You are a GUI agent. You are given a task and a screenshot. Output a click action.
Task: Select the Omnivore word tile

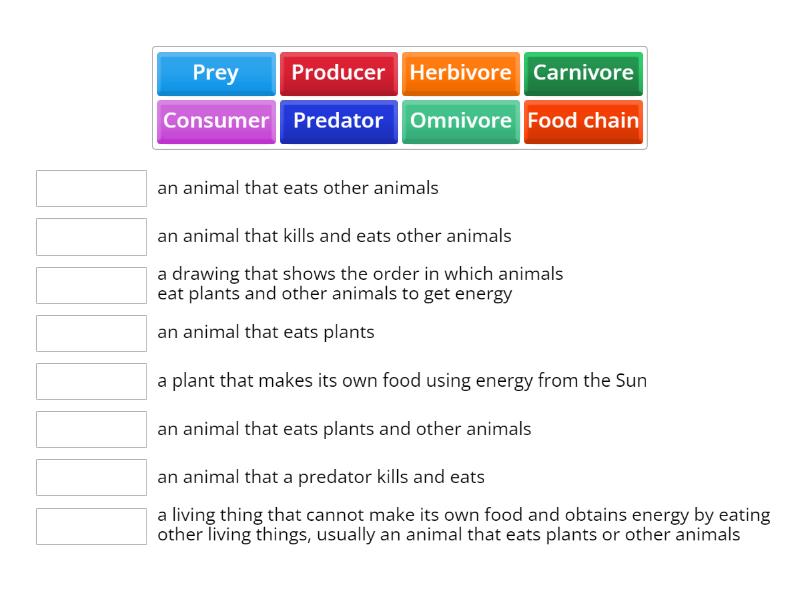[x=461, y=121]
